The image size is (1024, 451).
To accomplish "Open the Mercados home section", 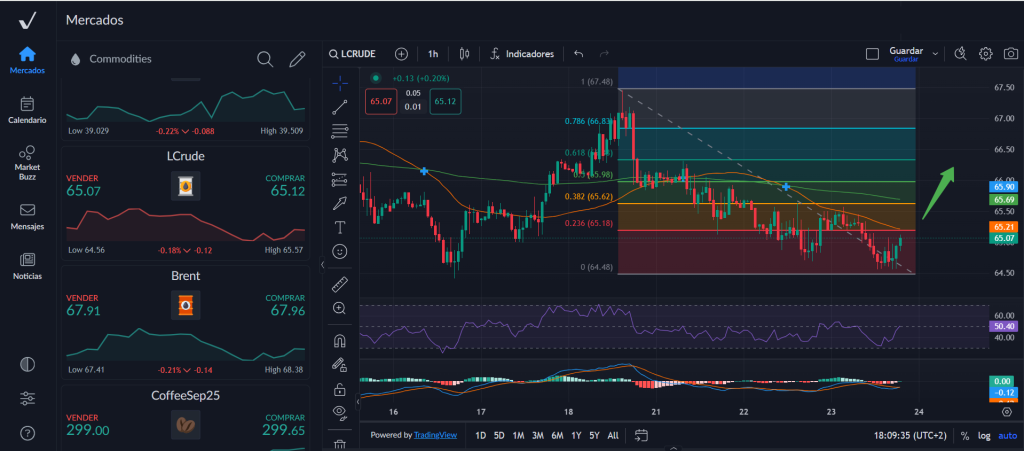I will pos(27,60).
